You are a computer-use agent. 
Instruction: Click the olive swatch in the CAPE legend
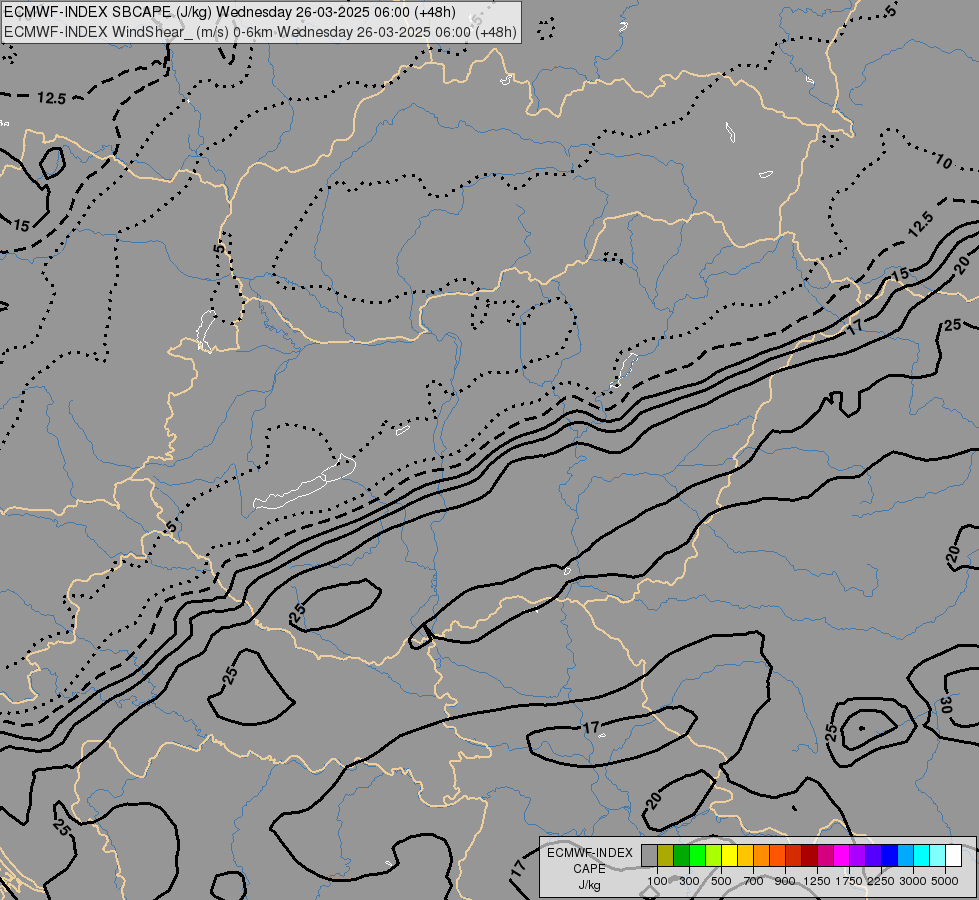[666, 856]
